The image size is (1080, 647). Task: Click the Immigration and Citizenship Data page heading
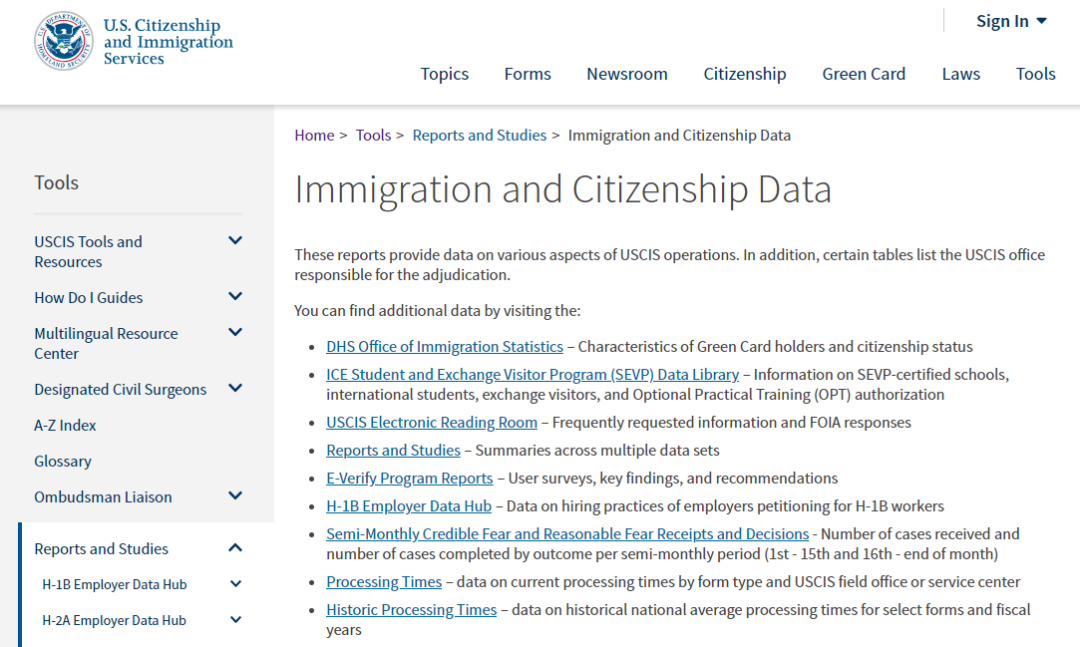(x=563, y=189)
